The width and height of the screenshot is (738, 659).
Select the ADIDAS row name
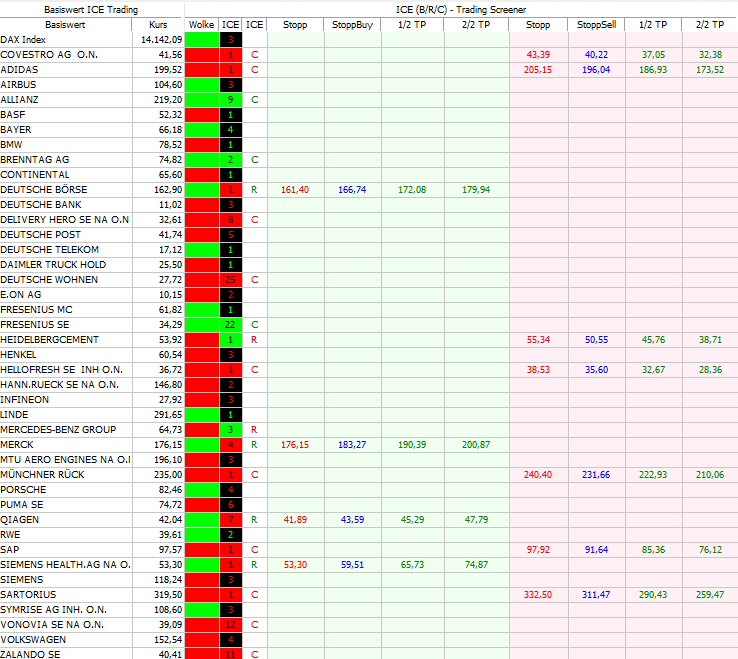(x=19, y=70)
